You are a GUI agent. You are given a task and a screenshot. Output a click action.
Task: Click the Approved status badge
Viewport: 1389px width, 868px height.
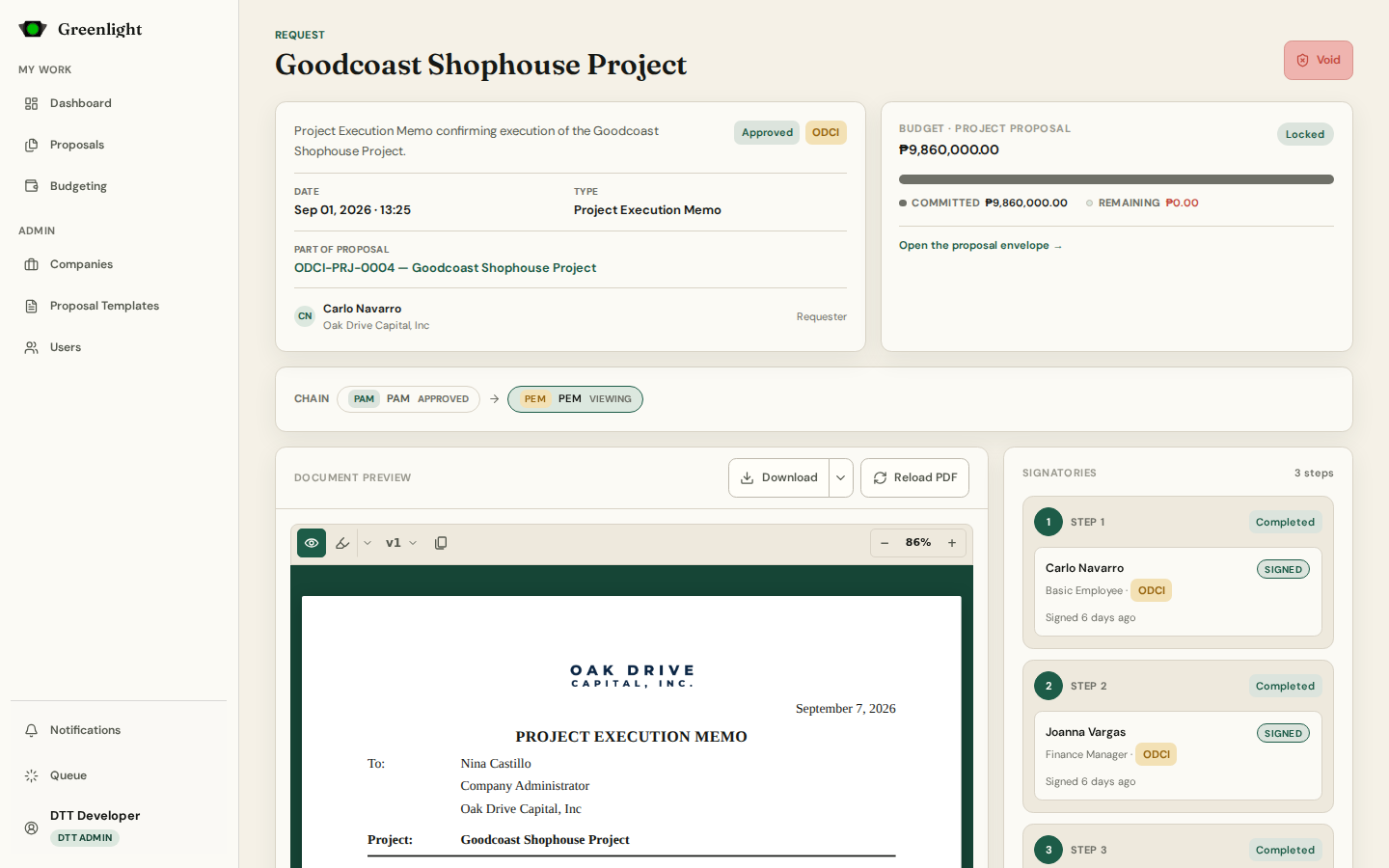[767, 133]
